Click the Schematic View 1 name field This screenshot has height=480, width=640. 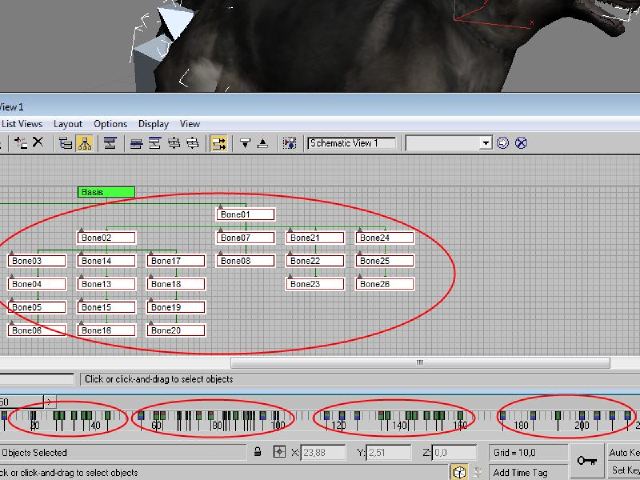[x=352, y=143]
